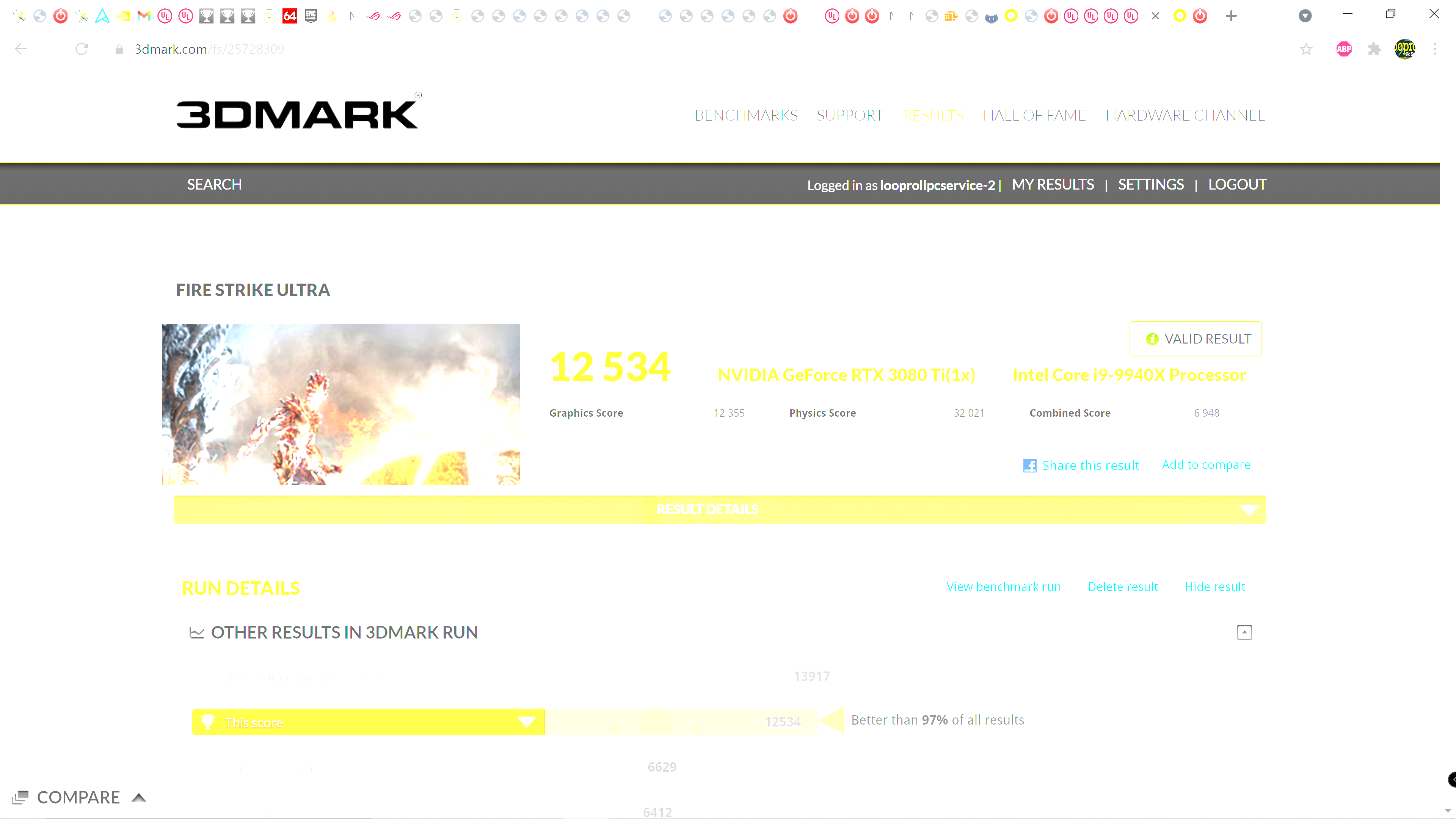Bookmark this page with the star icon
The height and width of the screenshot is (819, 1456).
(x=1305, y=49)
